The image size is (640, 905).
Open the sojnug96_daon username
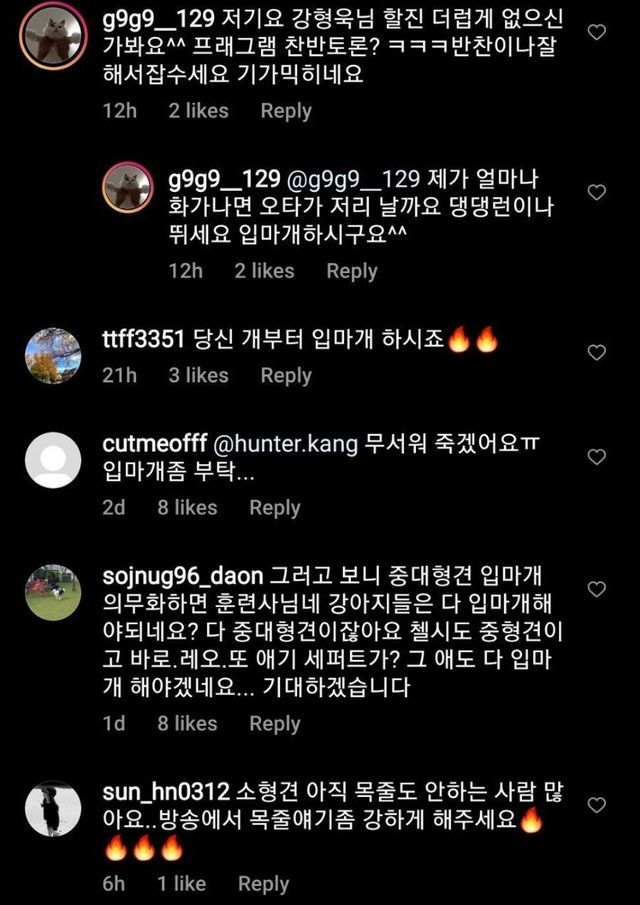(x=182, y=576)
